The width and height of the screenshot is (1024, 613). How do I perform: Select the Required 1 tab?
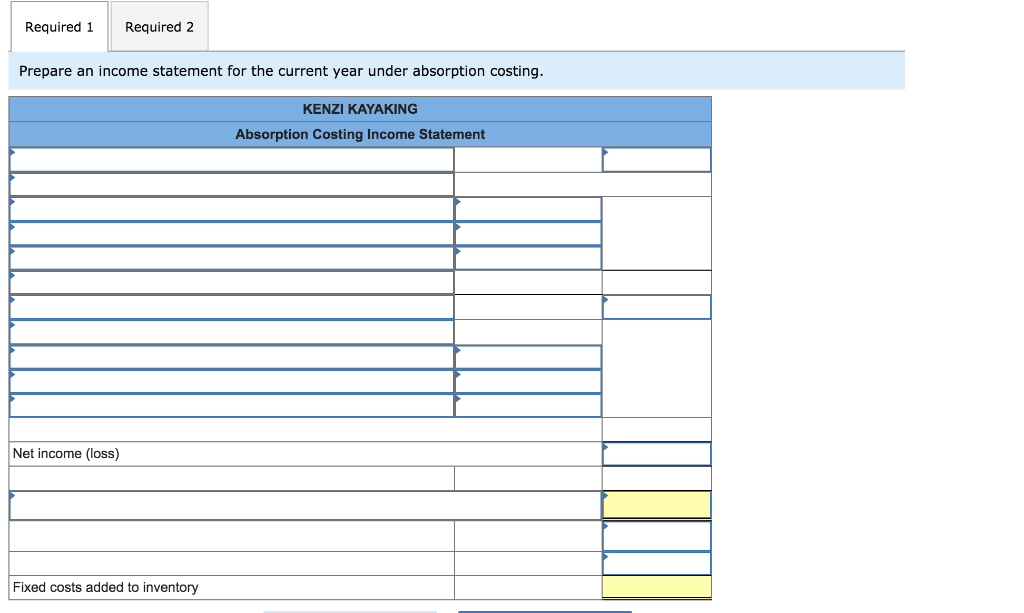click(58, 27)
